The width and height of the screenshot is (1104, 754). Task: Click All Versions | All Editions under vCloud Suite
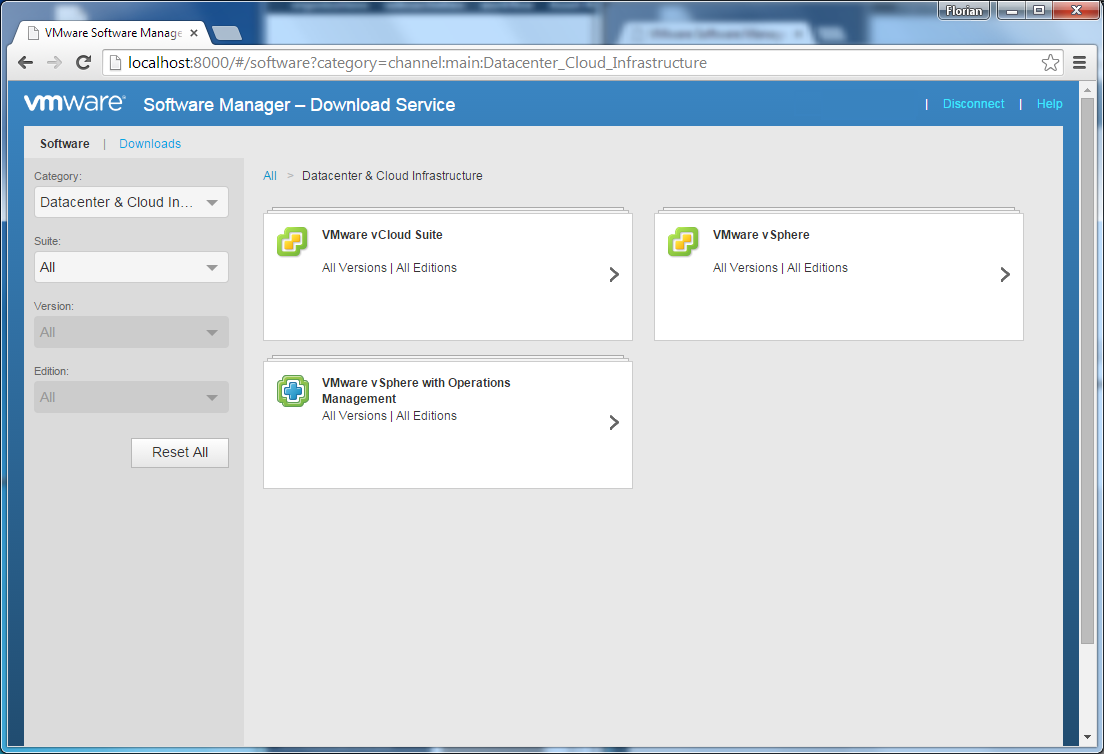[x=389, y=268]
